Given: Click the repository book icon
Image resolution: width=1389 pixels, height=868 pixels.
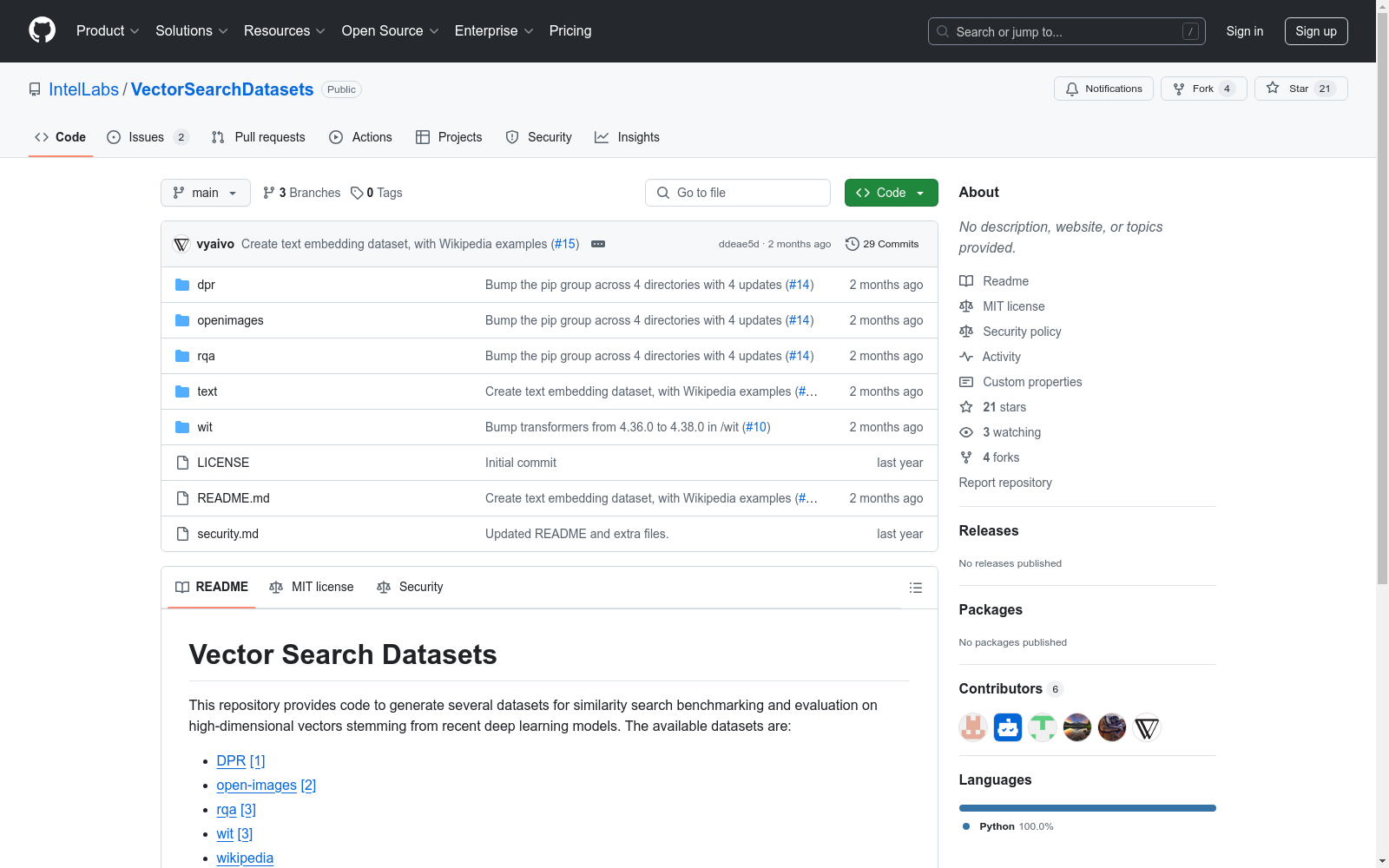Looking at the screenshot, I should (x=35, y=89).
